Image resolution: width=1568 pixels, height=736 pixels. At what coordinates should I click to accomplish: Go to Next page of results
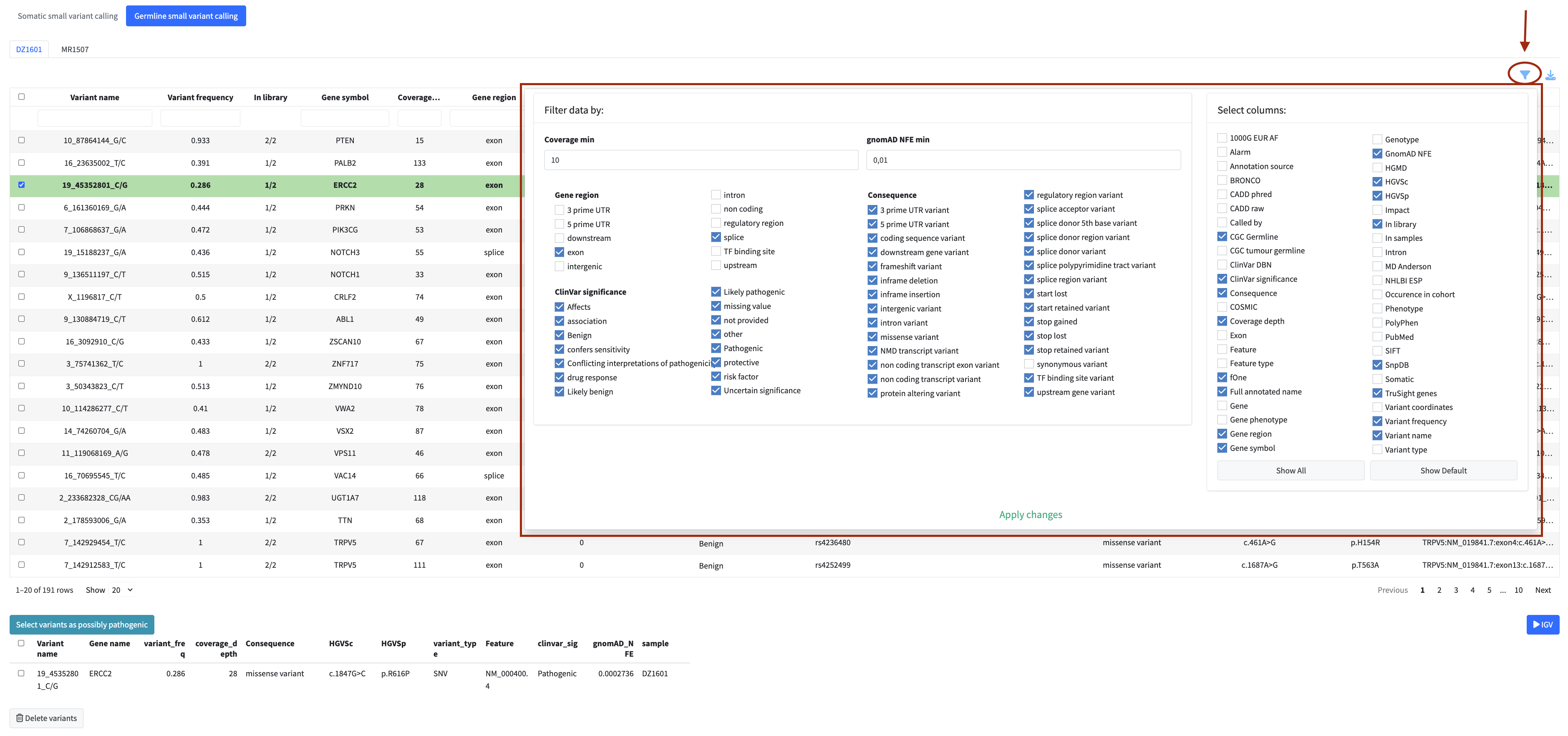(1543, 590)
